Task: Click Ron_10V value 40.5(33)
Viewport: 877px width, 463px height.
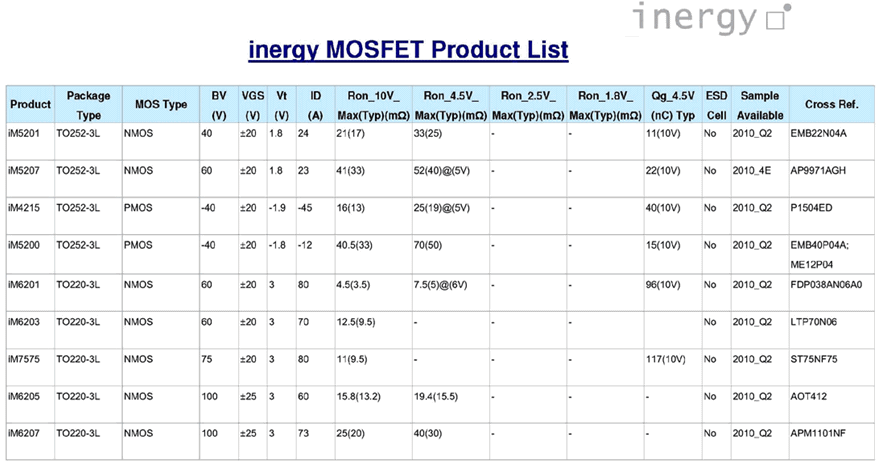Action: pyautogui.click(x=354, y=245)
